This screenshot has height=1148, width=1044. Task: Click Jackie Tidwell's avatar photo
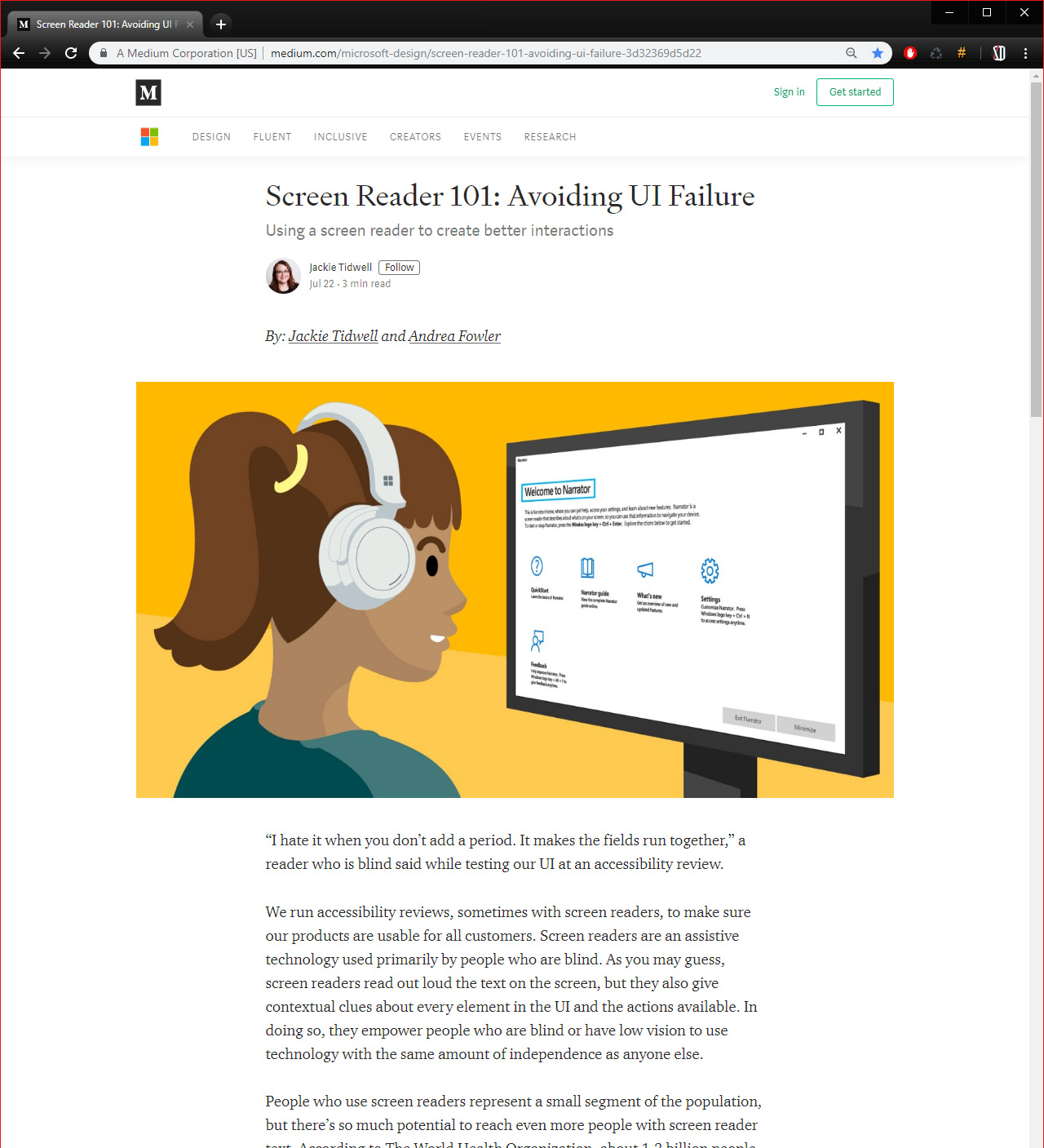click(x=283, y=276)
